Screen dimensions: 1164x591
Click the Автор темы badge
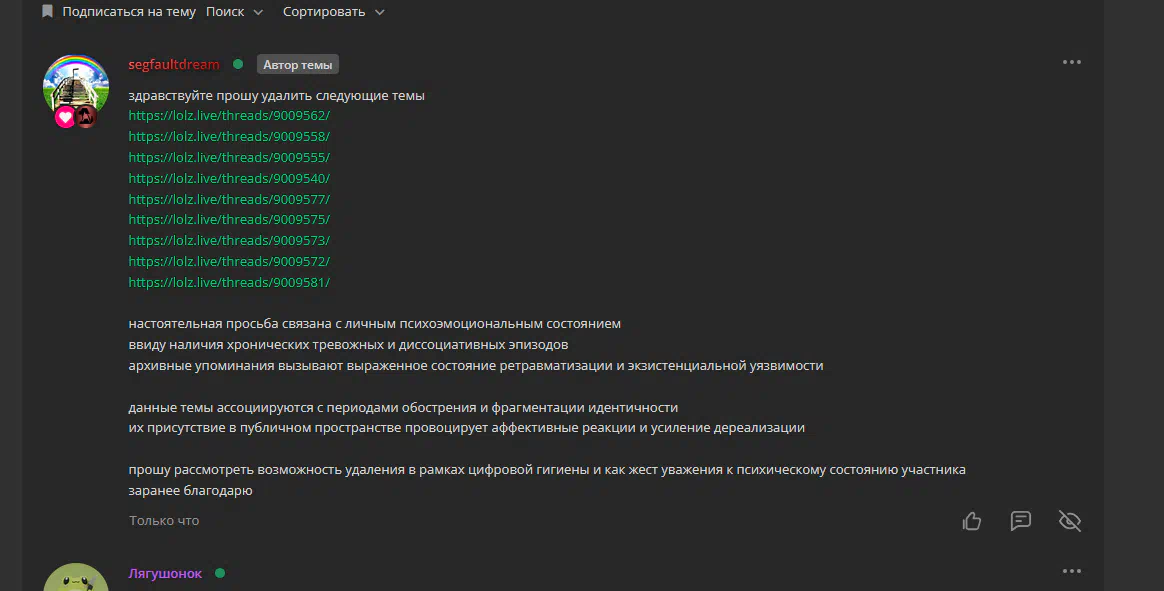pyautogui.click(x=298, y=65)
